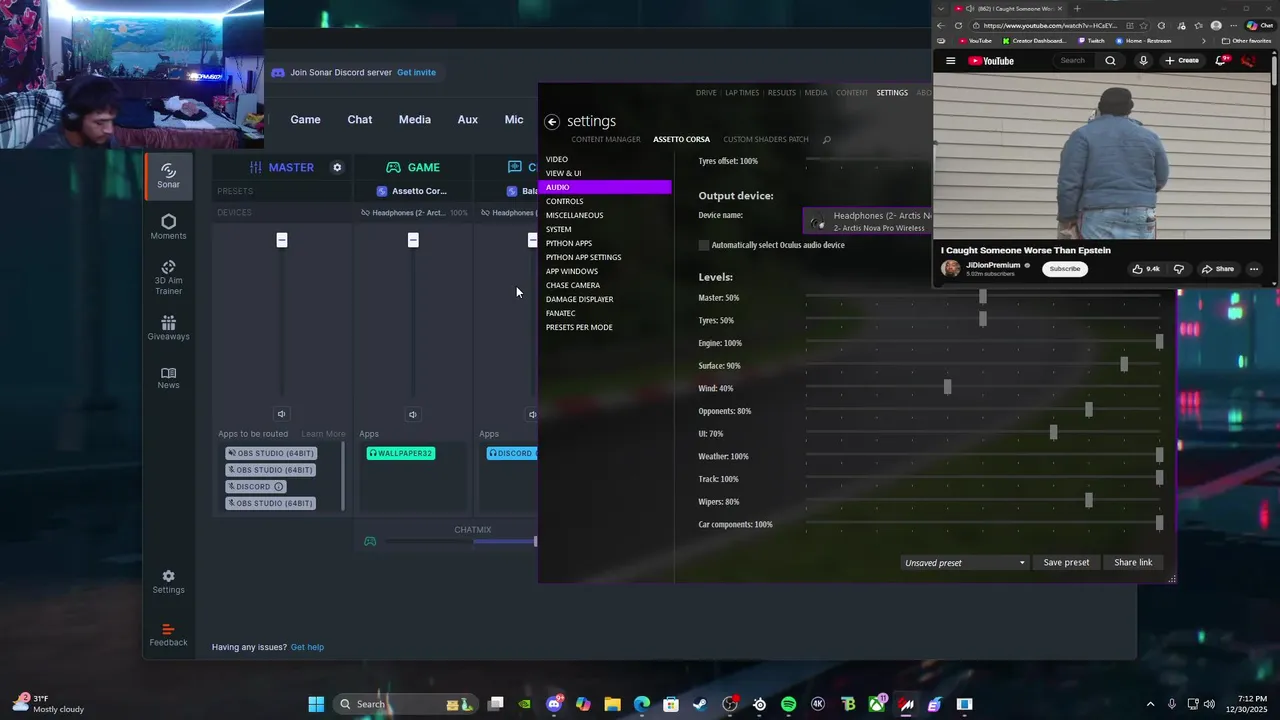
Task: Open Game channel Assetto Corsa preset dropdown
Action: coord(412,191)
